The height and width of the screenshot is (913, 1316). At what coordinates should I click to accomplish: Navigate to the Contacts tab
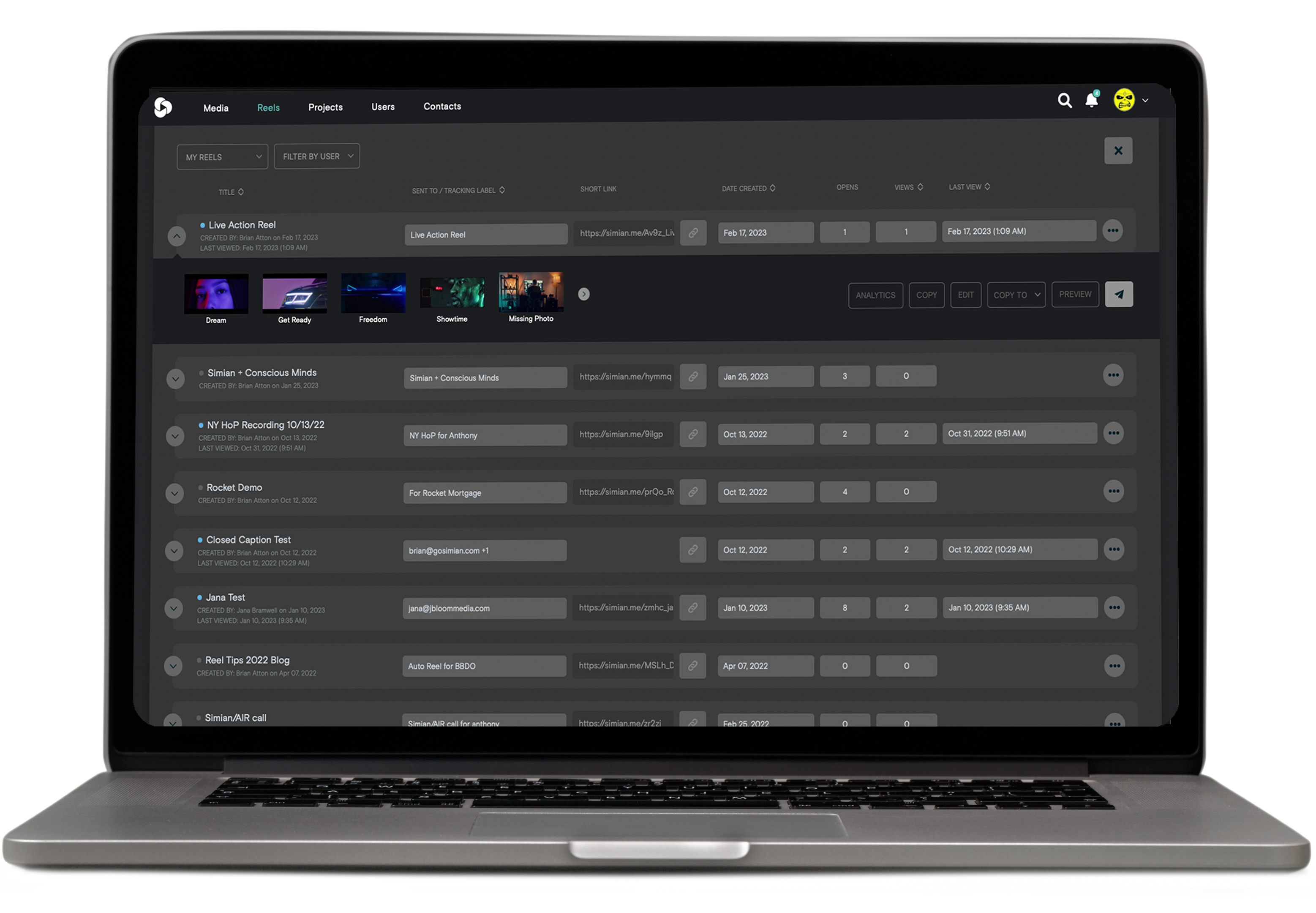click(442, 106)
